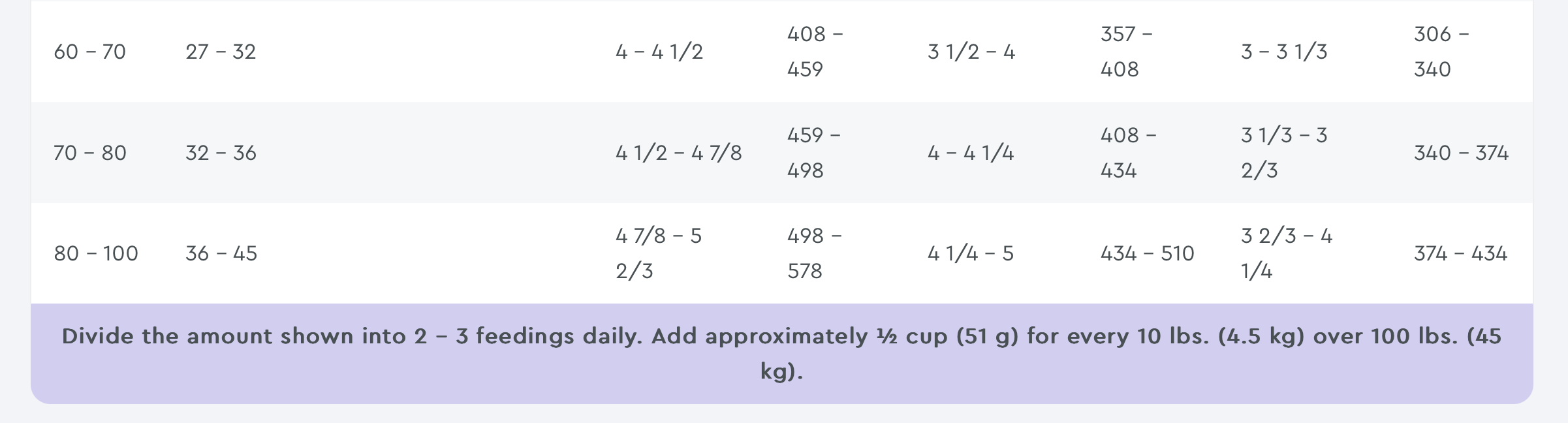
Task: Click the "4 – 4 1/4" cups cell
Action: 971,153
